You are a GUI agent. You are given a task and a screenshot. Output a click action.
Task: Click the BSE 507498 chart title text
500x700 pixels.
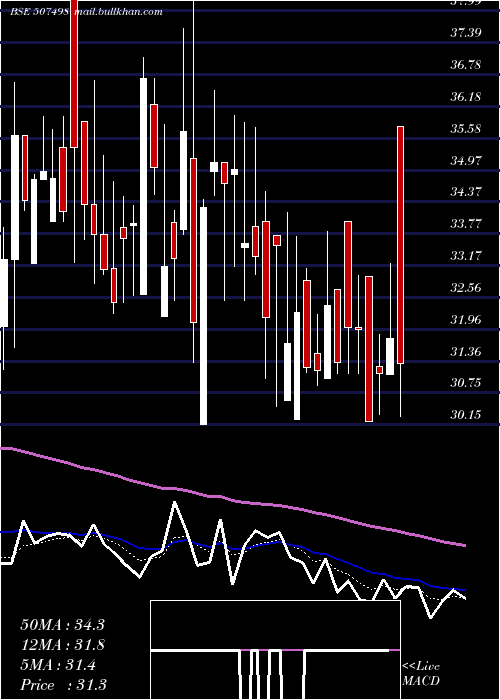[x=40, y=12]
